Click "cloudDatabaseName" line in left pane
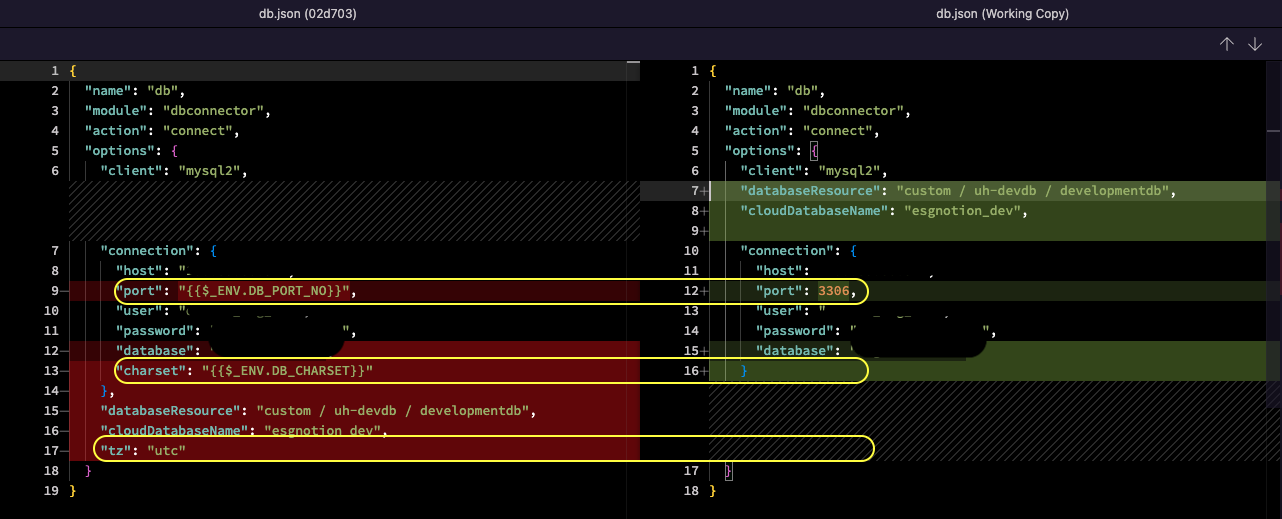The width and height of the screenshot is (1282, 519). coord(242,431)
